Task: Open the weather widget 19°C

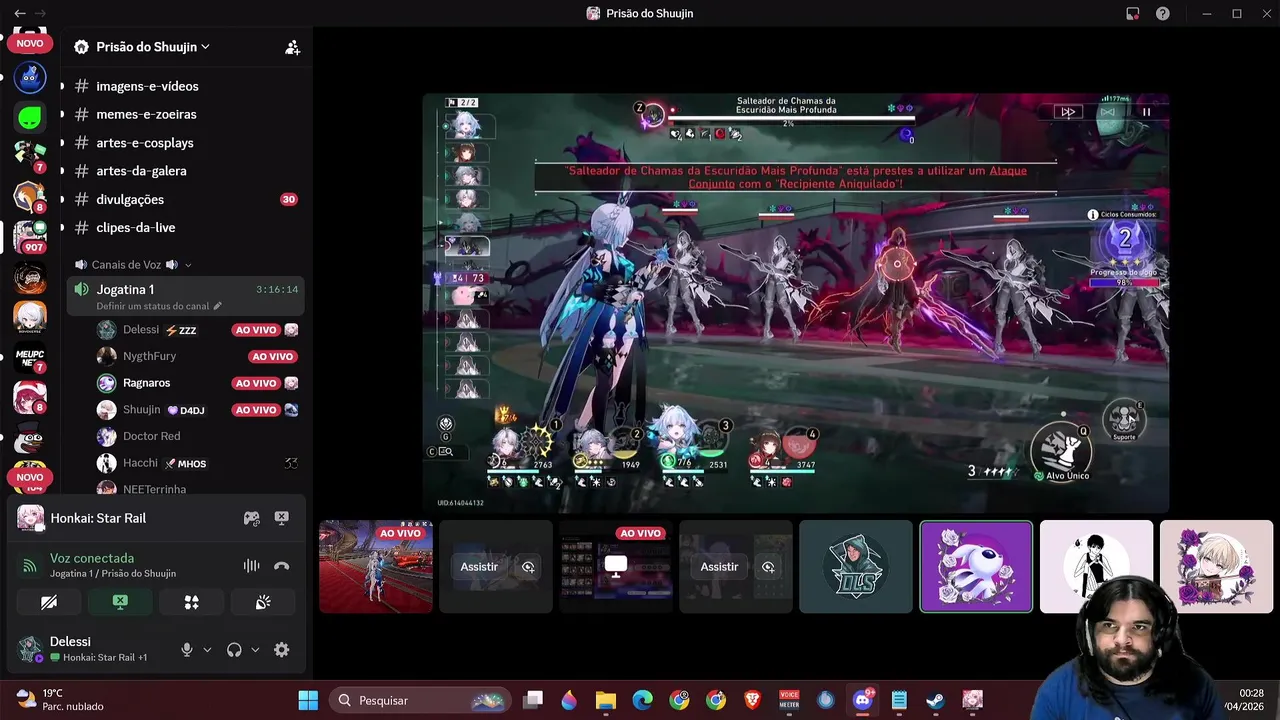Action: [60, 699]
